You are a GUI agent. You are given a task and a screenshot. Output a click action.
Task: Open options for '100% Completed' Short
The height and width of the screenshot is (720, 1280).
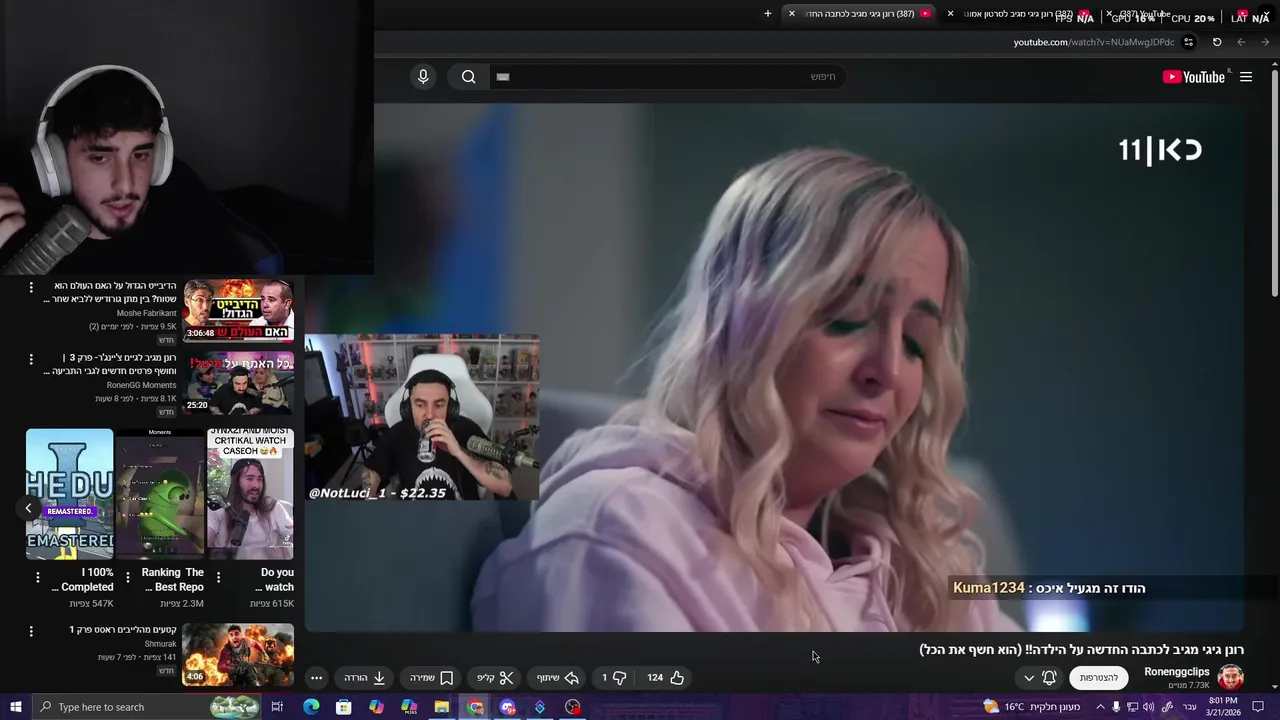point(38,577)
